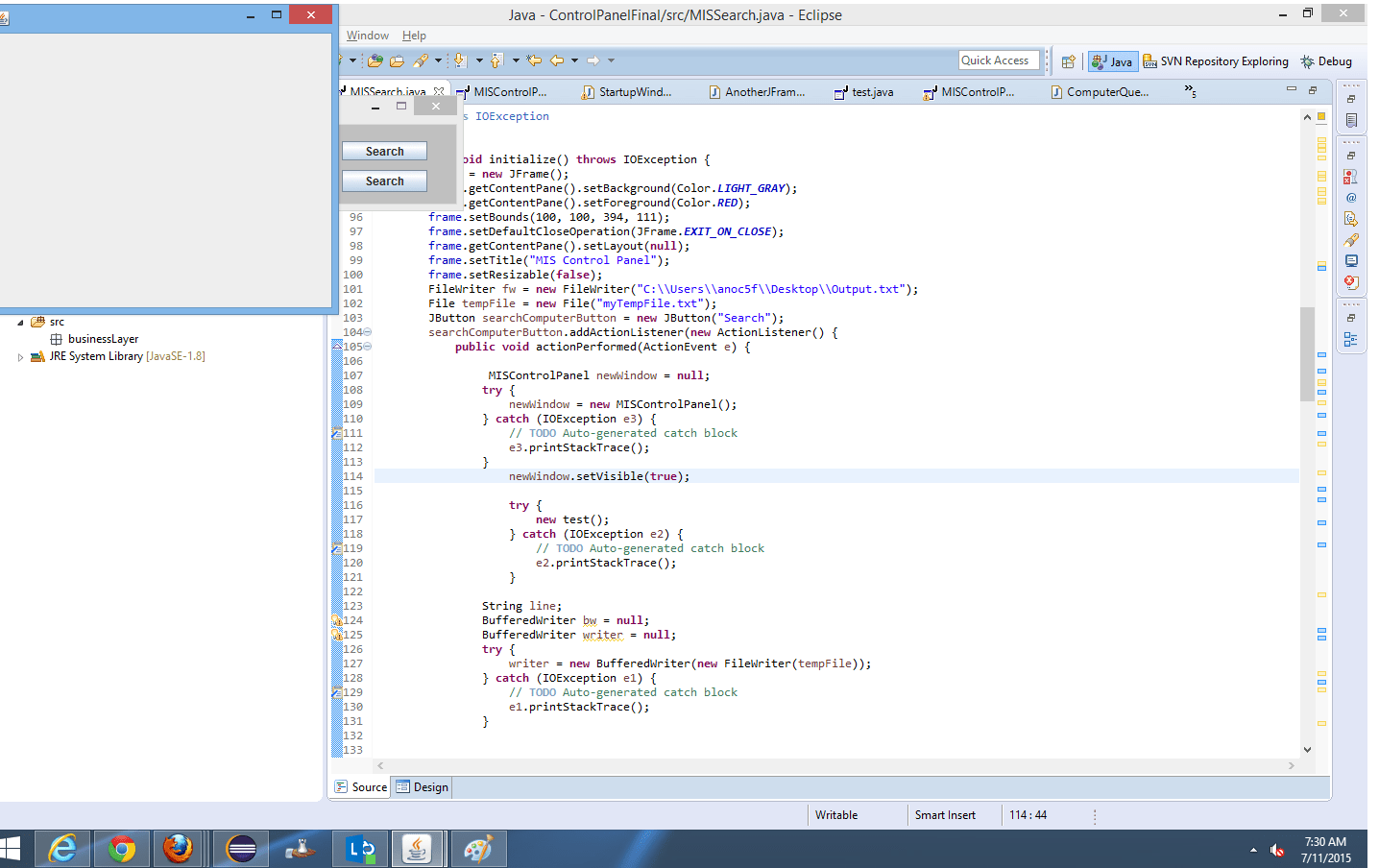Open Google Chrome from the taskbar
The image size is (1379, 868).
point(122,849)
